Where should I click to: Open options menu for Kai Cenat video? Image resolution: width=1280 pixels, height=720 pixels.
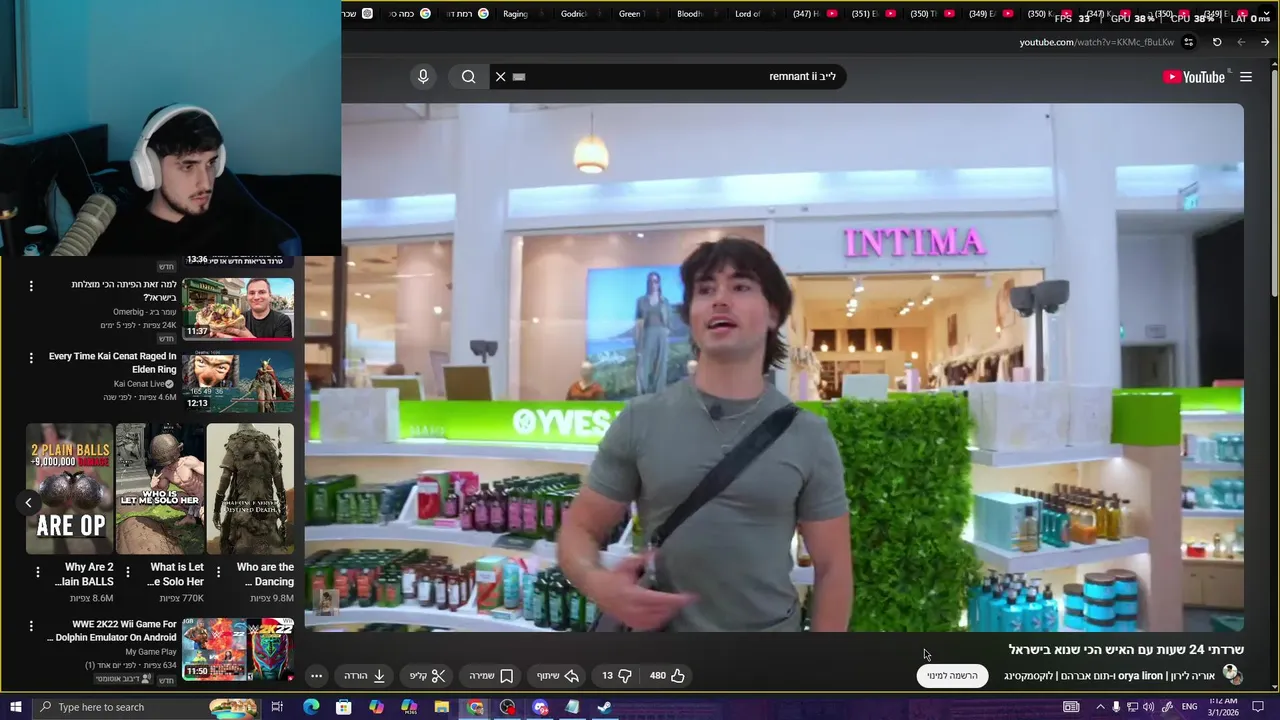[x=31, y=358]
